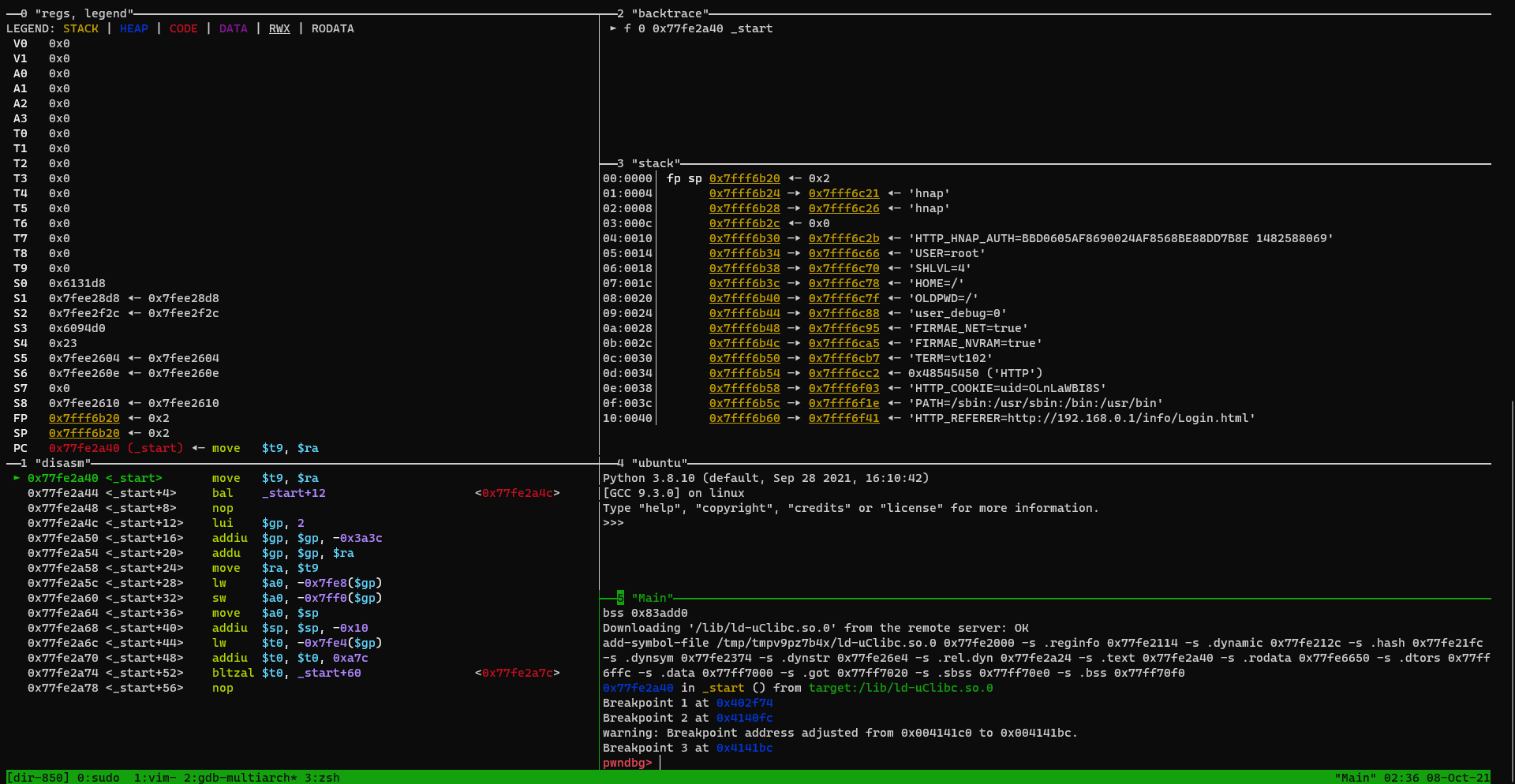Image resolution: width=1515 pixels, height=784 pixels.
Task: Click PC register value 0x77fe2a40
Action: [84, 448]
